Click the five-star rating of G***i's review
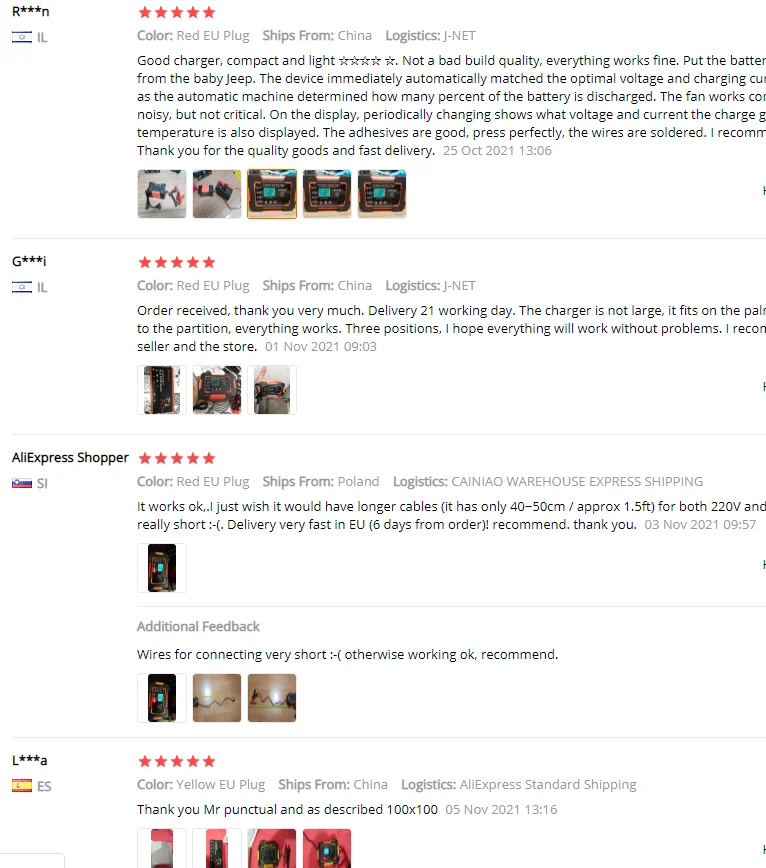766x868 pixels. (177, 262)
